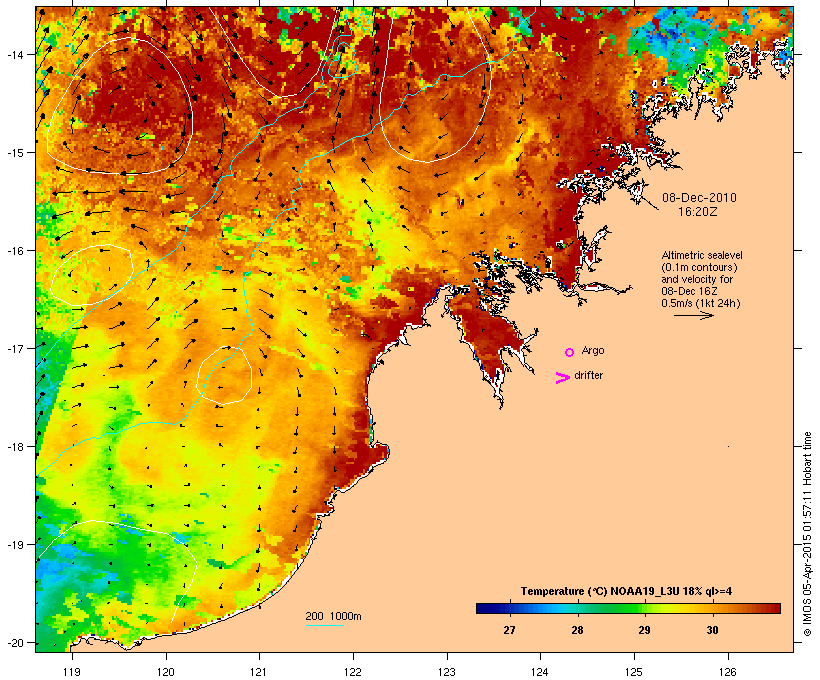
Task: Click the '0.5m/s (1kt 24h)' velocity scale text
Action: coord(701,303)
